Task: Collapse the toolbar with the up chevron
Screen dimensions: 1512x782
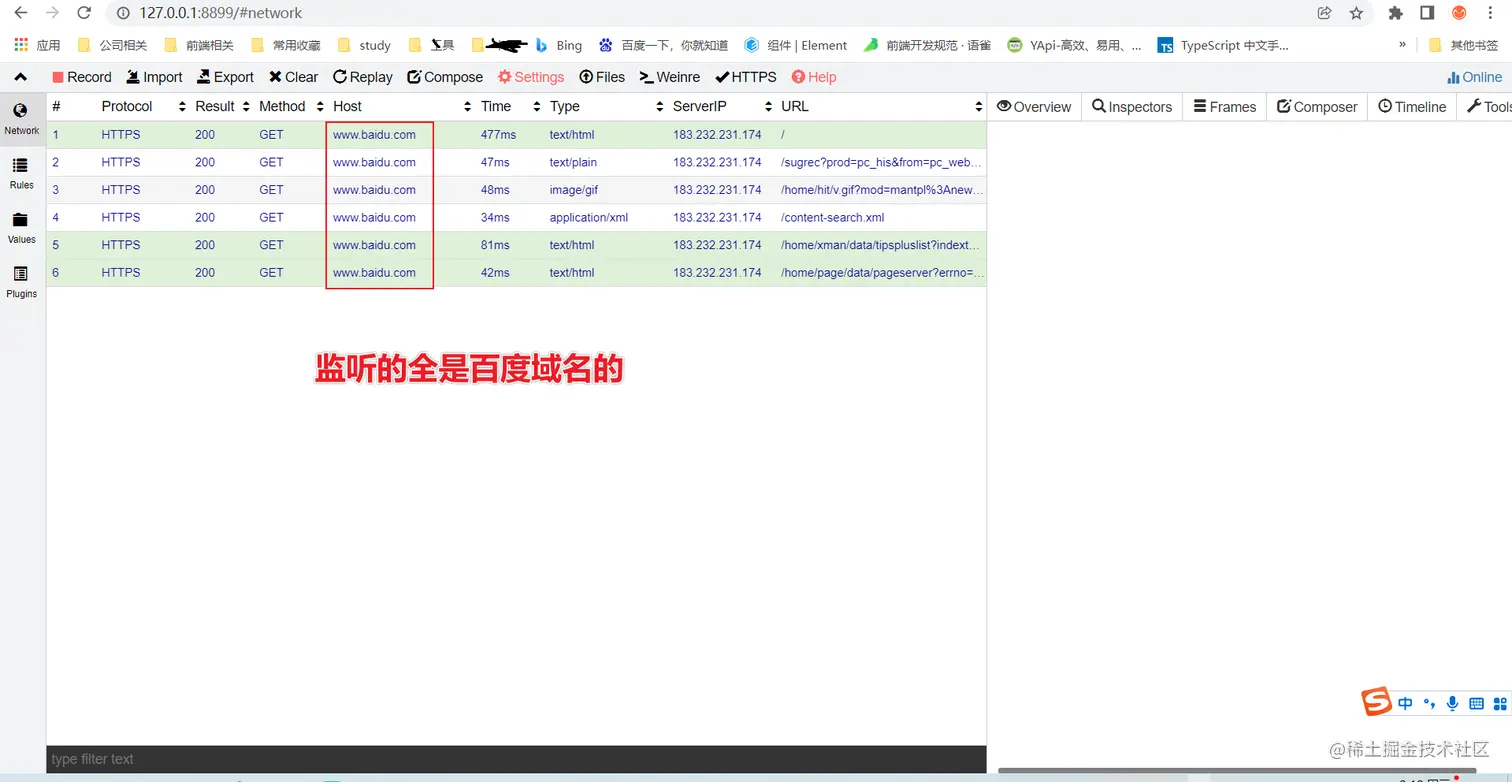Action: [x=21, y=77]
